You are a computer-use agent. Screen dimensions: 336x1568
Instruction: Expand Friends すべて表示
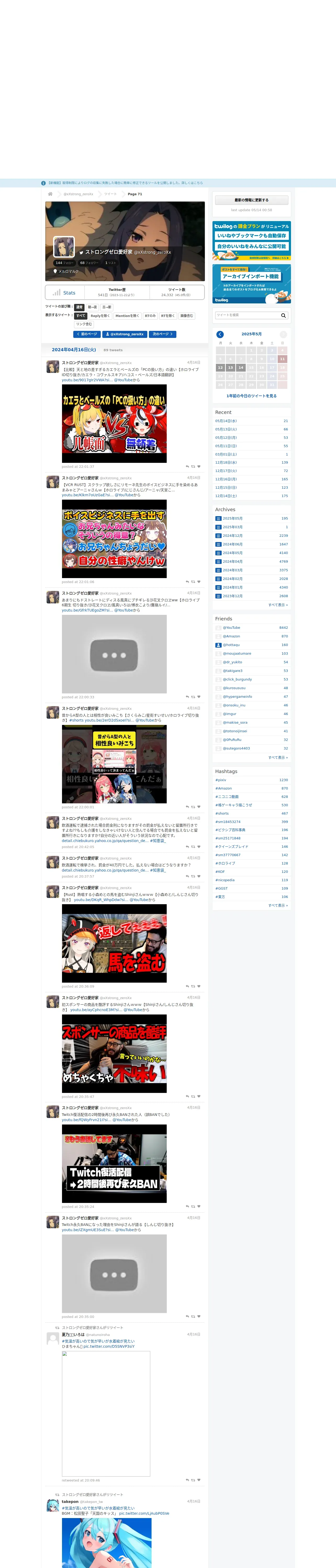click(278, 757)
